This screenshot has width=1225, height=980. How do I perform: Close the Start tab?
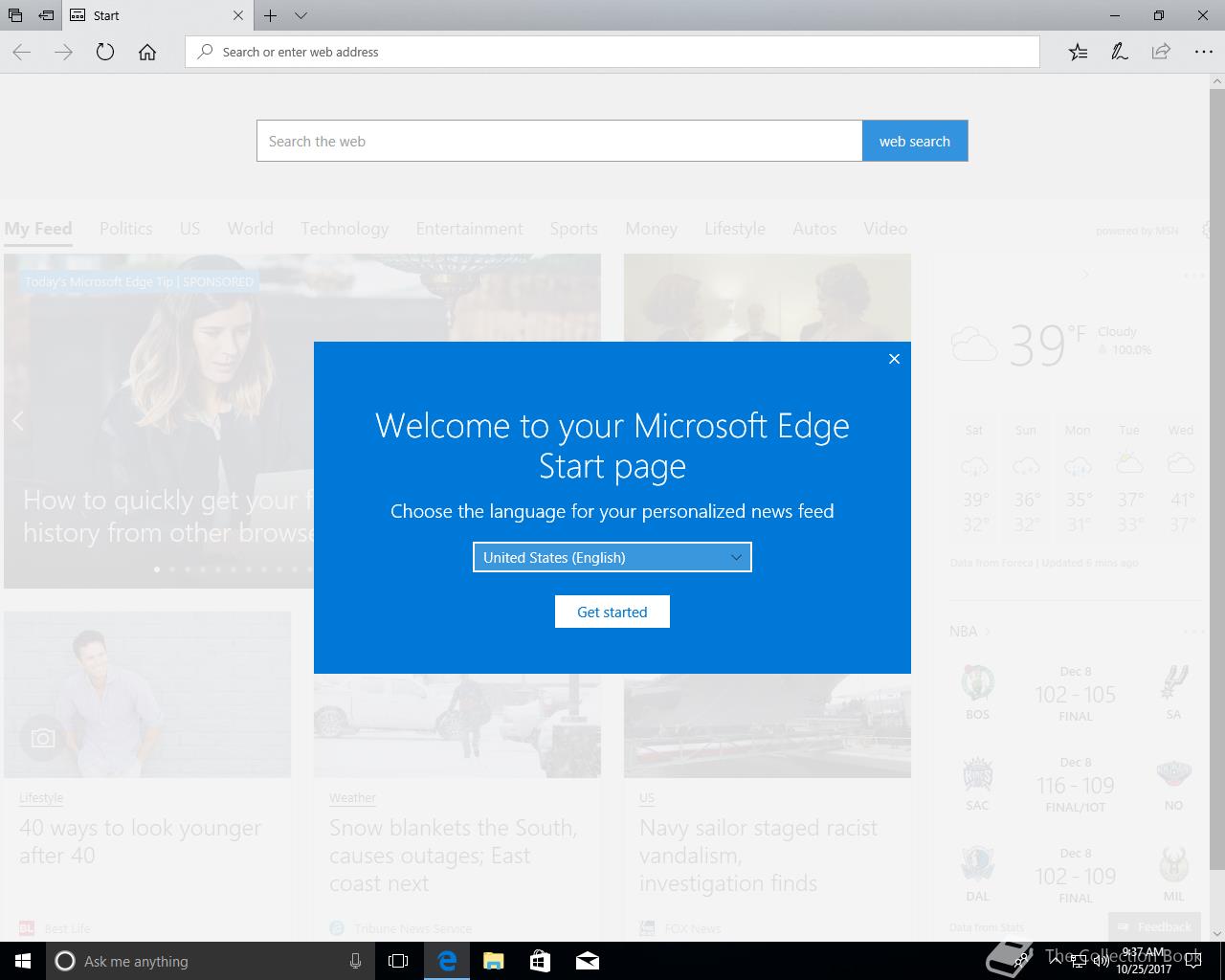(x=238, y=15)
